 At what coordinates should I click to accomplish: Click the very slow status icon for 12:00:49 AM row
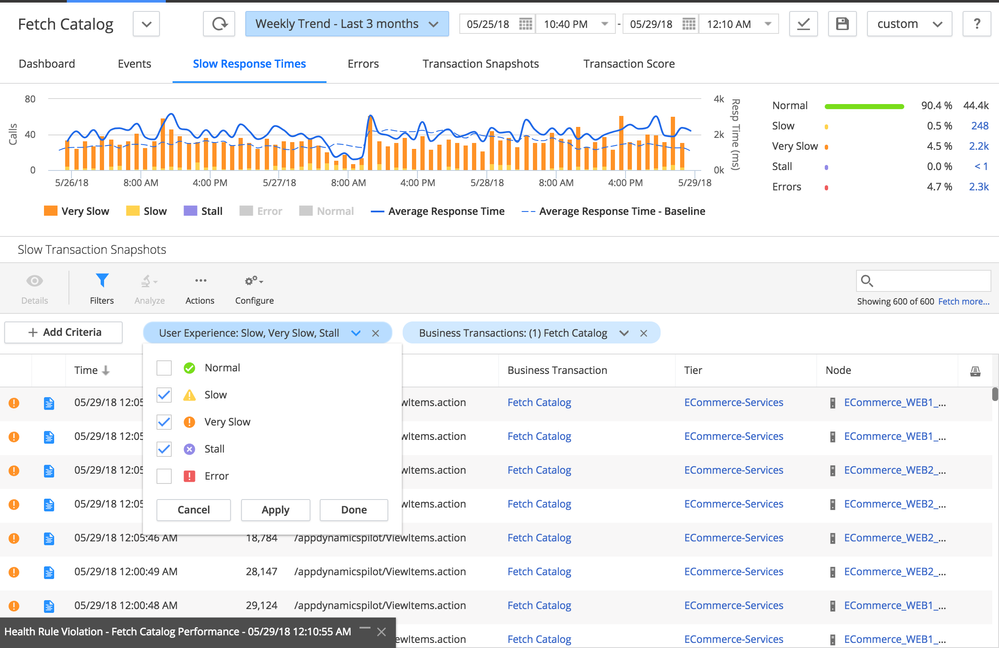(x=14, y=572)
